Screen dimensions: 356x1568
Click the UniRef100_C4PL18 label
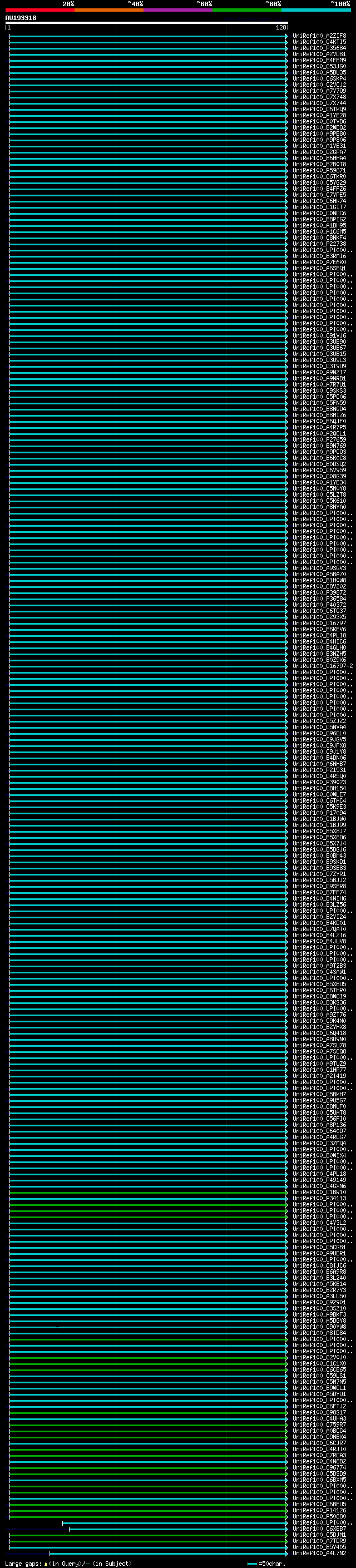(x=319, y=1174)
